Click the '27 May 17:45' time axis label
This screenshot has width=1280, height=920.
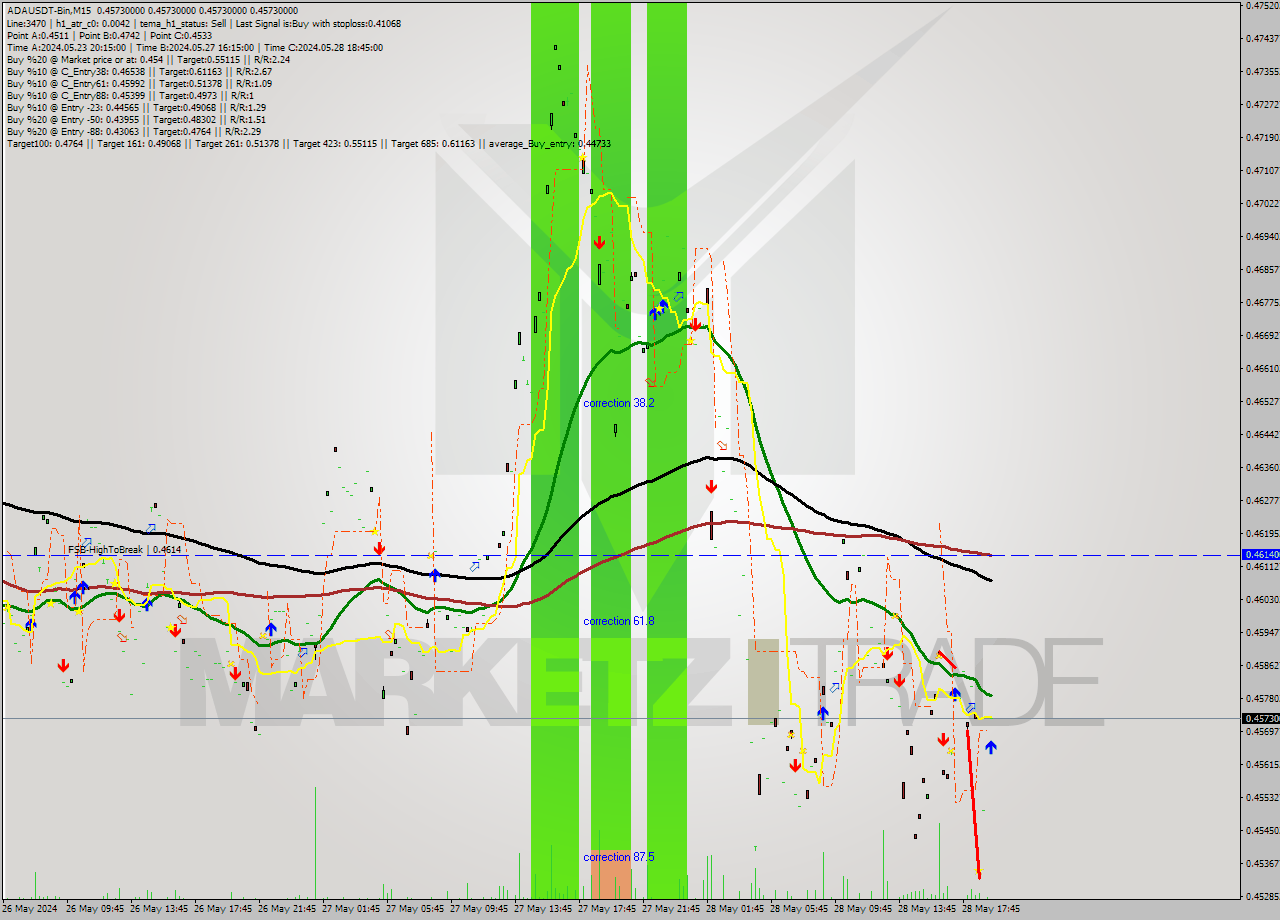pos(608,909)
